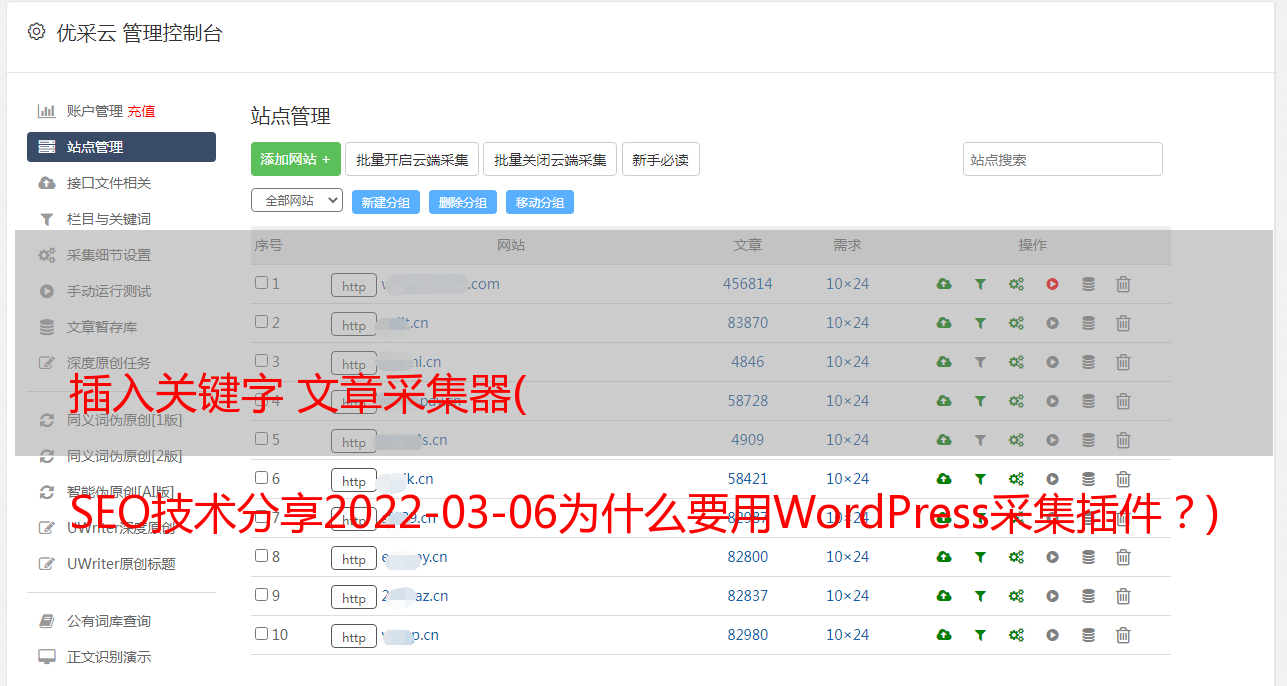Click play icon in 82980 row

1052,635
